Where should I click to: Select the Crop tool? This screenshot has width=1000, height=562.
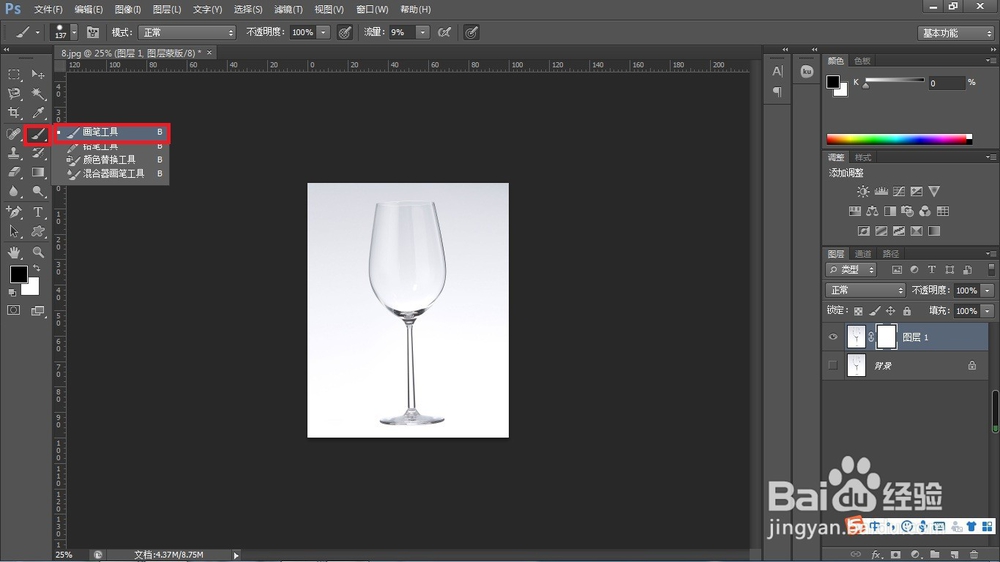[x=14, y=114]
